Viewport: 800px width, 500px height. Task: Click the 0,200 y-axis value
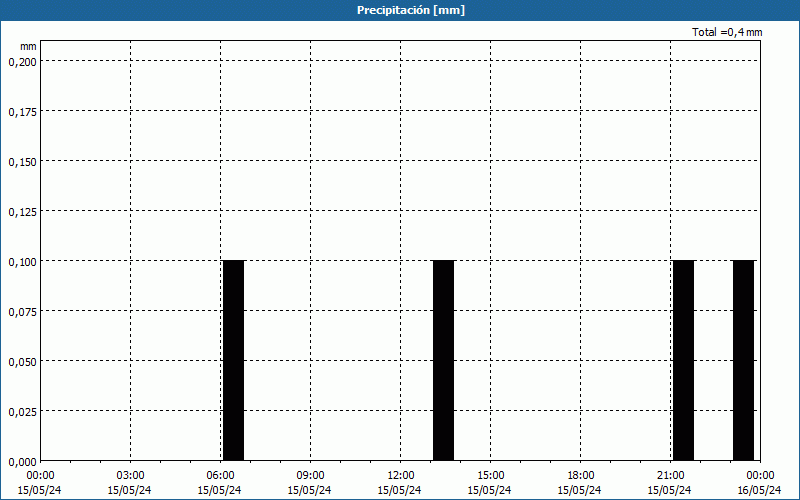[22, 62]
